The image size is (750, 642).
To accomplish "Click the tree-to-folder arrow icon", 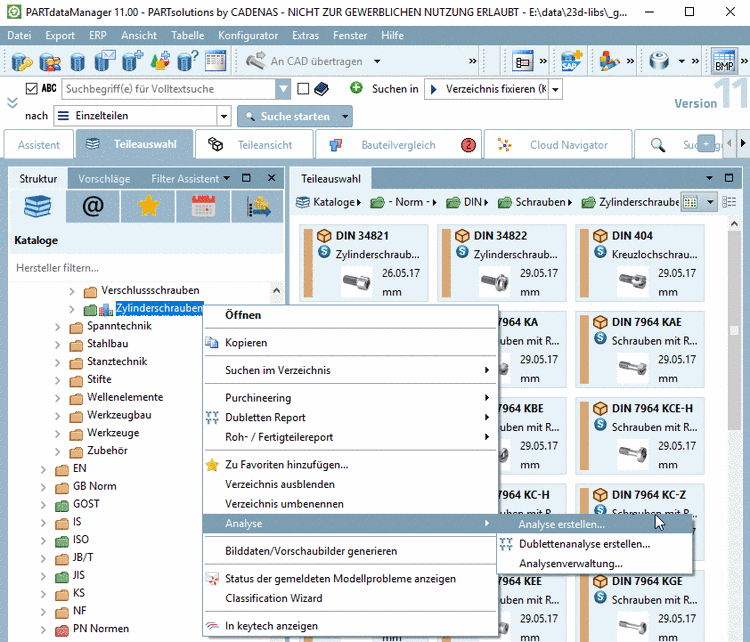I will (x=258, y=206).
